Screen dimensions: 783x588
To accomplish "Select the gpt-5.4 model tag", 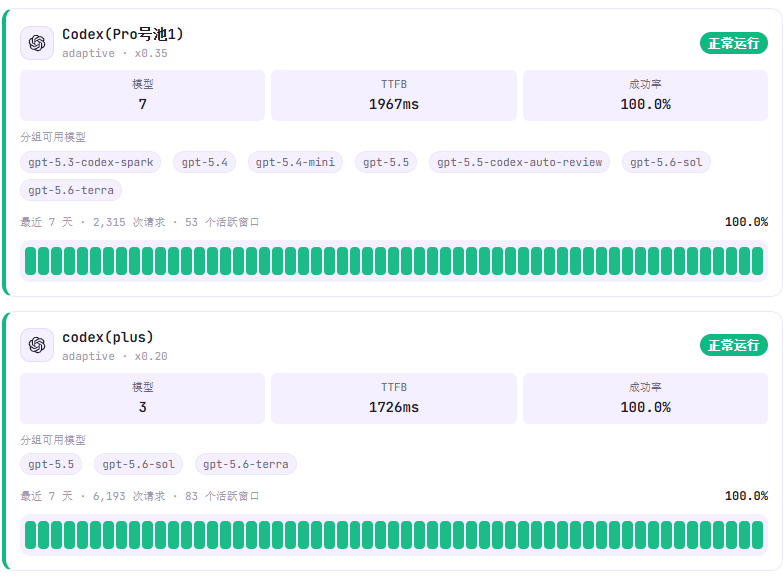I will click(204, 162).
